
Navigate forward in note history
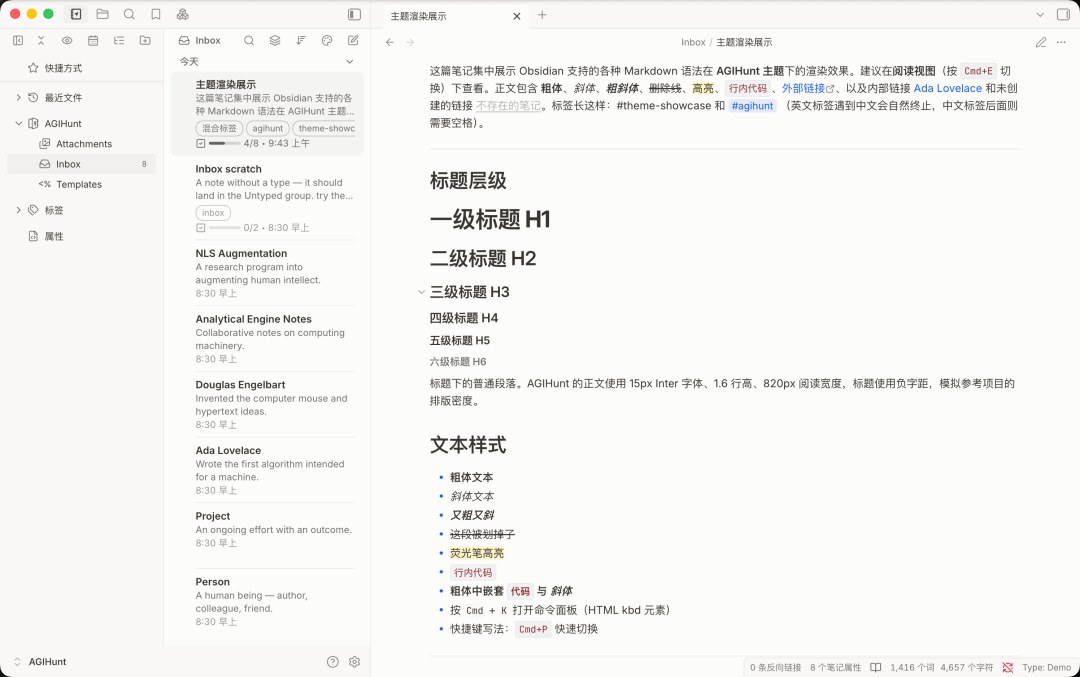(410, 42)
